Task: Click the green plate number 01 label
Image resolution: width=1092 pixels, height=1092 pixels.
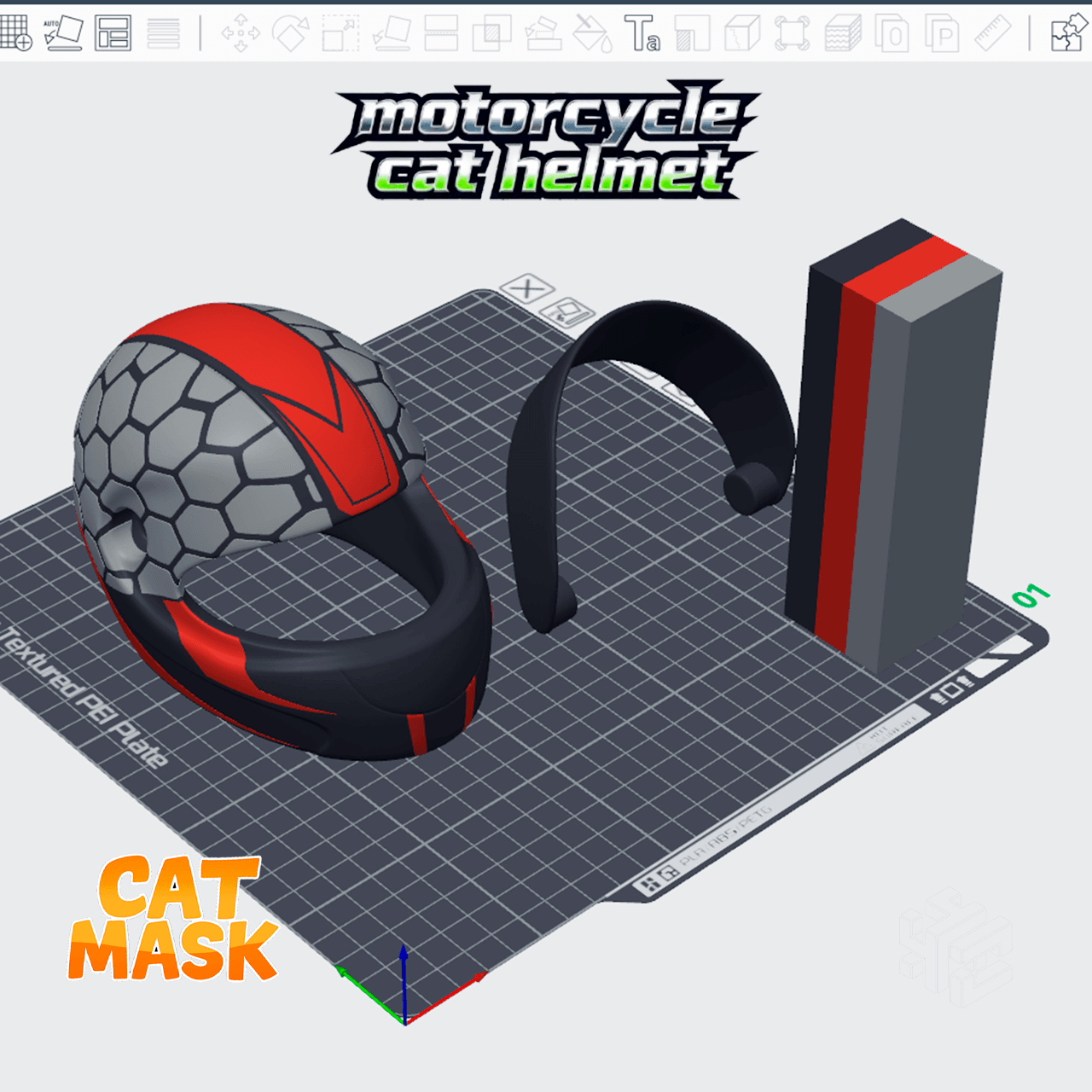Action: (1031, 596)
